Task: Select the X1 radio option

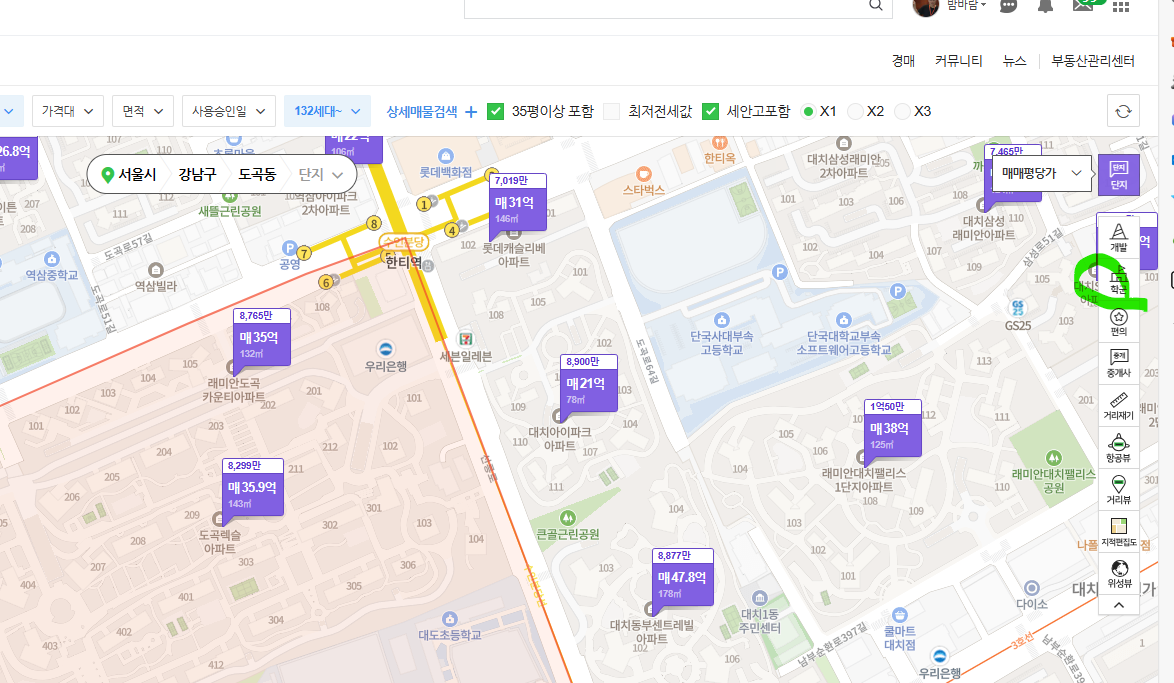Action: click(808, 112)
